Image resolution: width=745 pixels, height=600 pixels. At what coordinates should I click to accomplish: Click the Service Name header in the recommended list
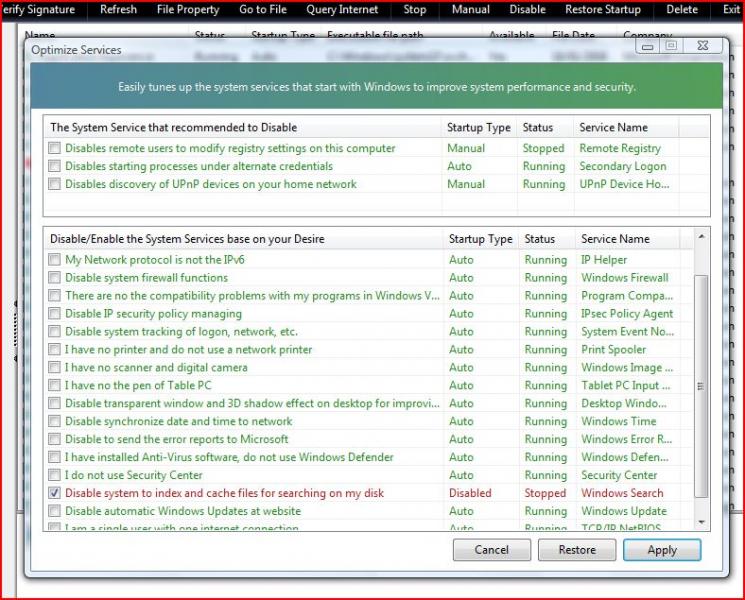[613, 128]
